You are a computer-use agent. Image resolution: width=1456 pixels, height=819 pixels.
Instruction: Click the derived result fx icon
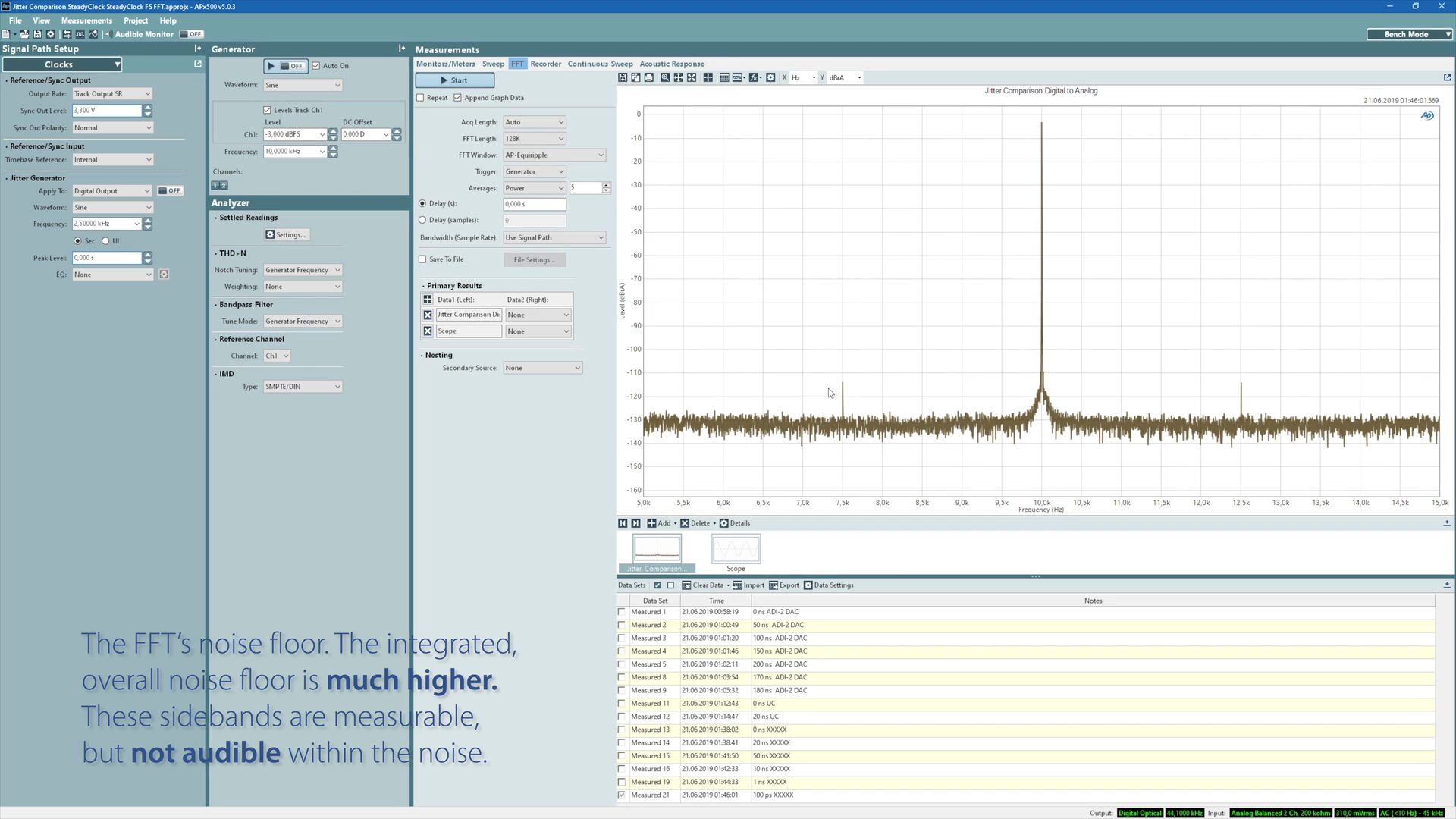point(754,77)
